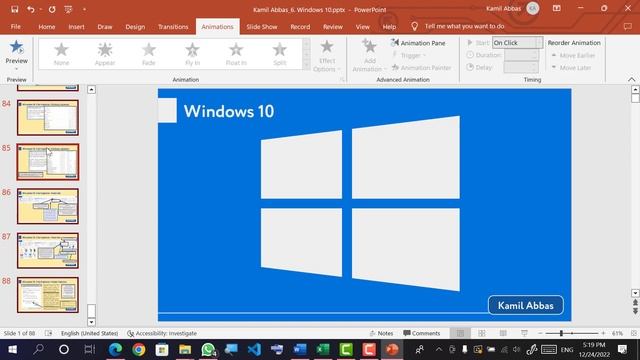Click the zoom slider handle
Image resolution: width=640 pixels, height=360 pixels.
click(561, 333)
